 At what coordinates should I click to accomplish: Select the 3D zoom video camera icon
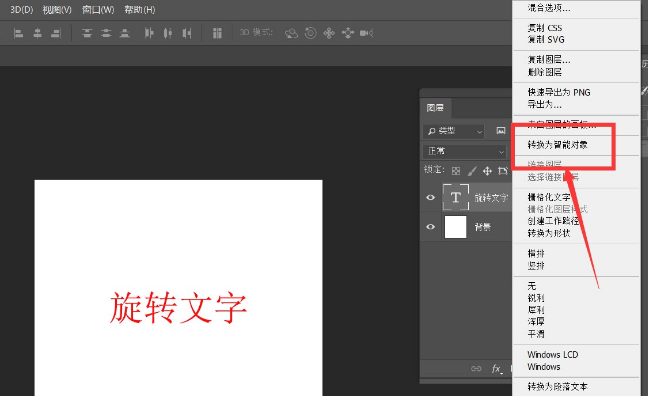[367, 33]
